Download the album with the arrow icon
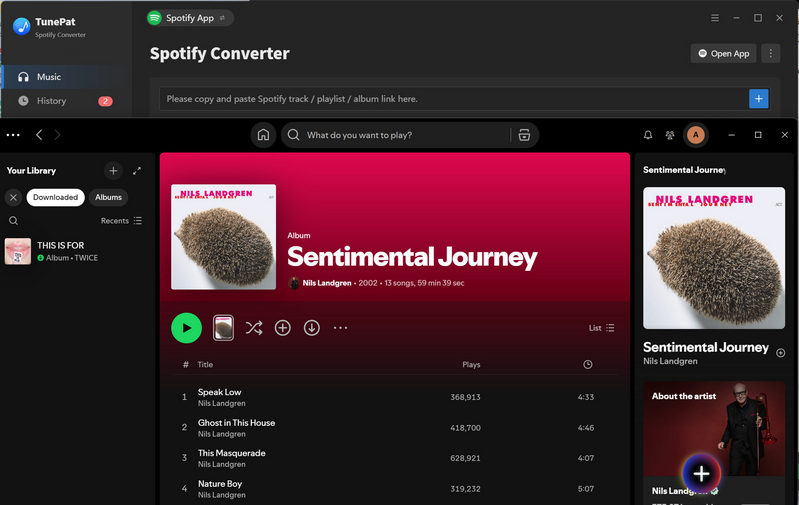 point(312,328)
